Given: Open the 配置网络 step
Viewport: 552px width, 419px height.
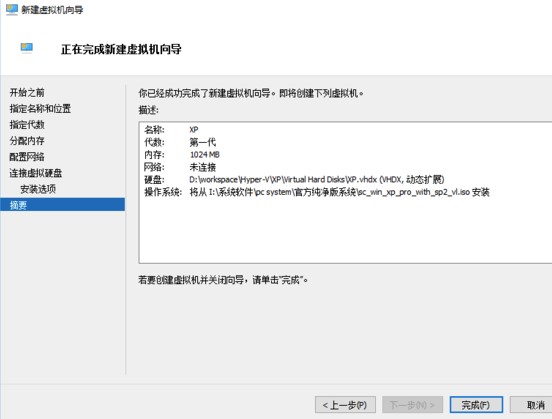Looking at the screenshot, I should (x=27, y=157).
